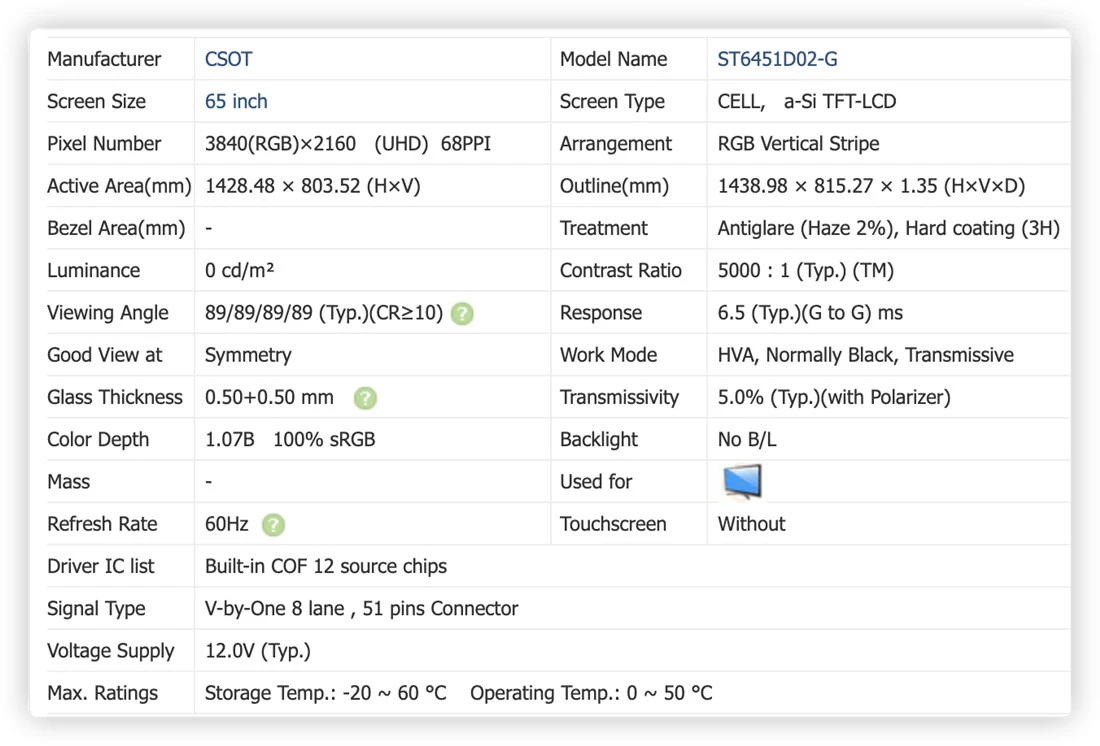
Task: Select the Antiglare treatment value
Action: [888, 228]
